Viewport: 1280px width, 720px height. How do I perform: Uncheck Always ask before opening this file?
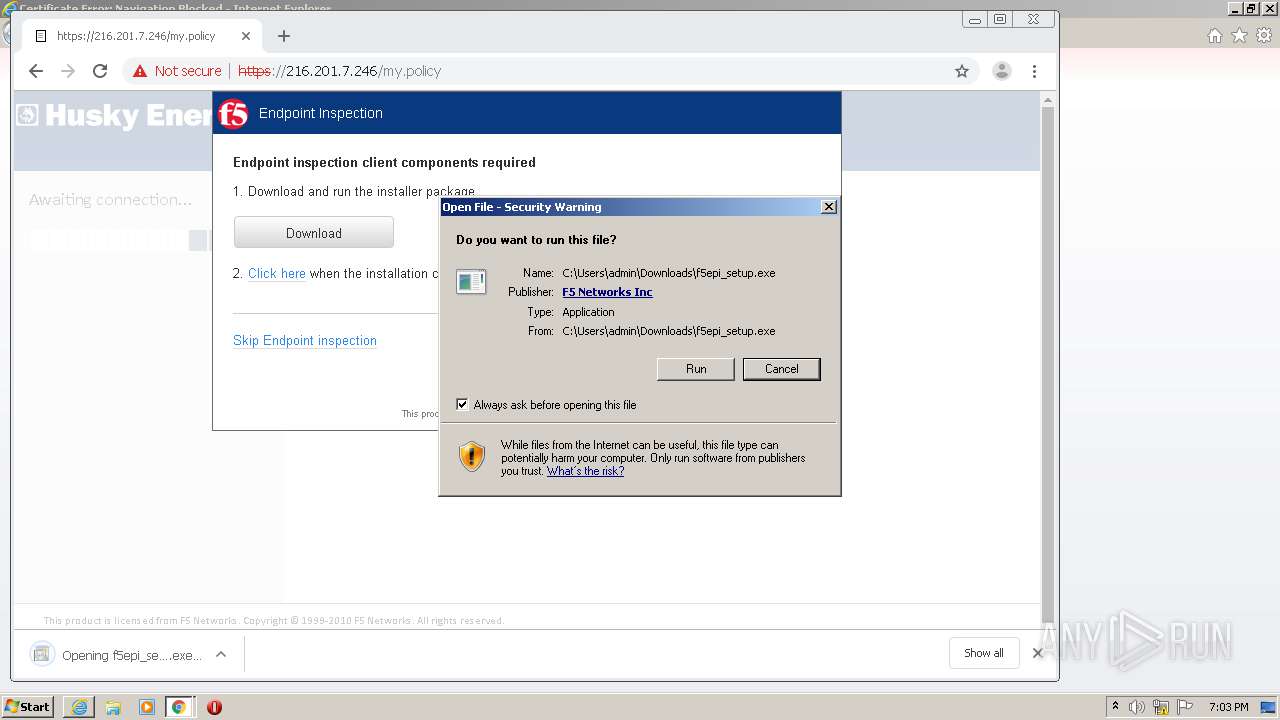462,405
